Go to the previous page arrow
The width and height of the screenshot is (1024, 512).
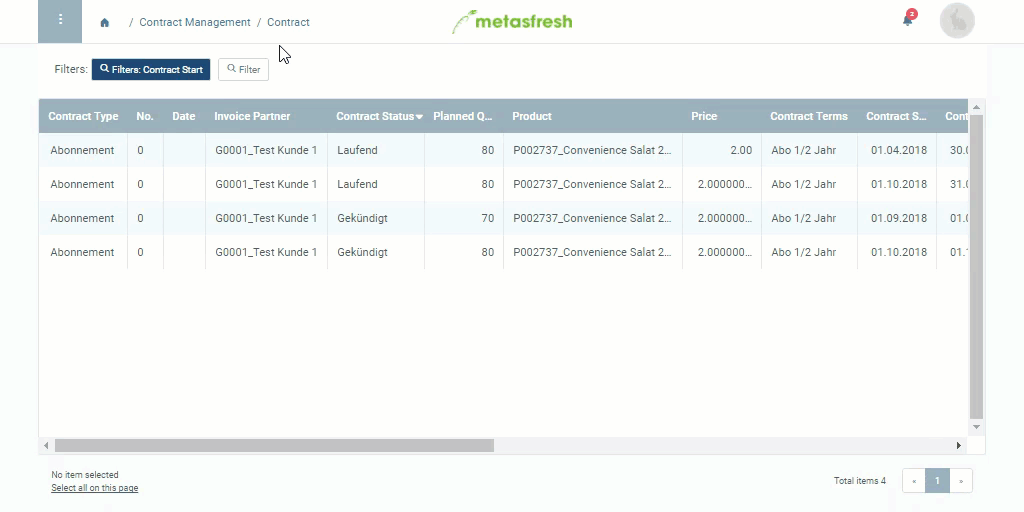point(914,481)
